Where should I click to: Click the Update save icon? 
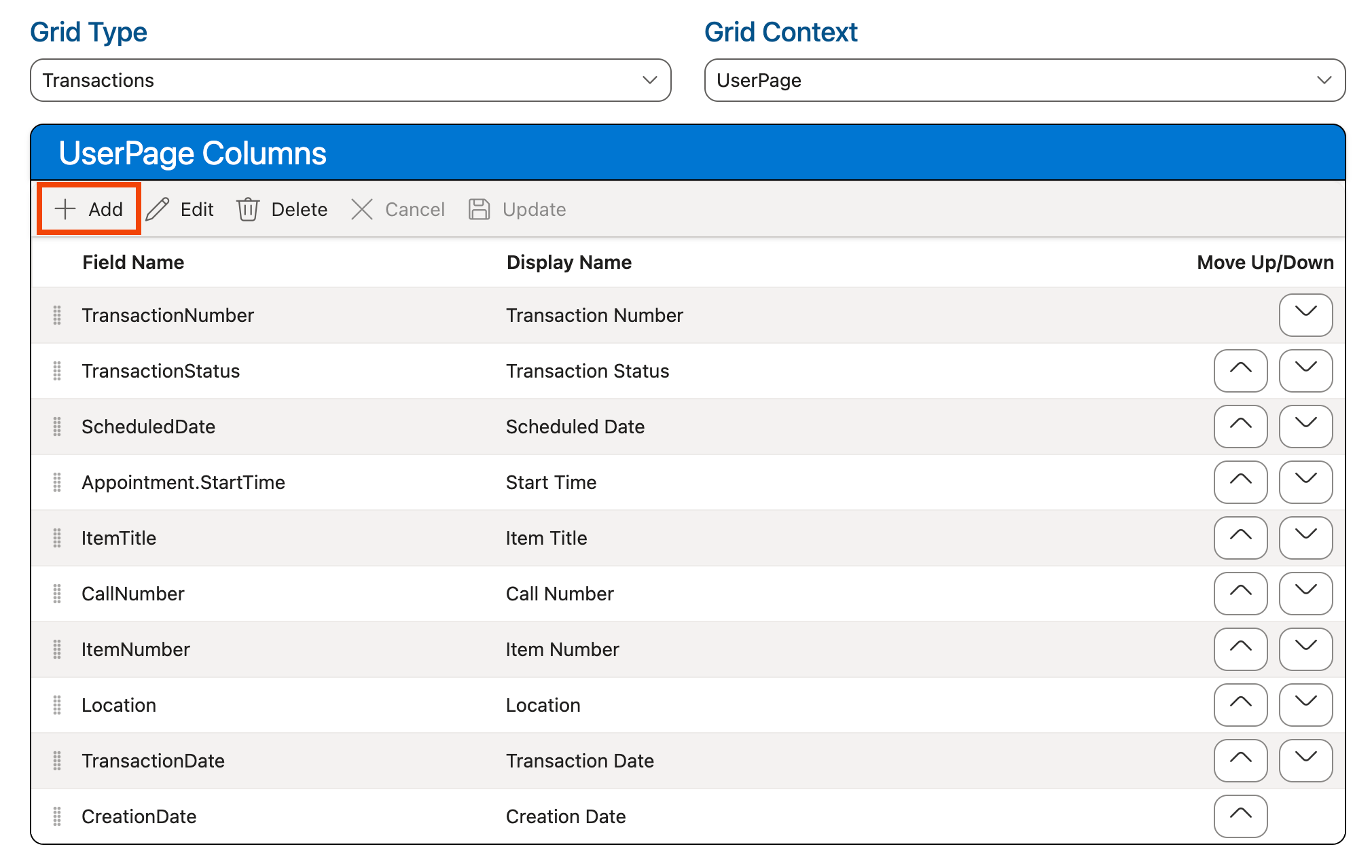pos(480,209)
